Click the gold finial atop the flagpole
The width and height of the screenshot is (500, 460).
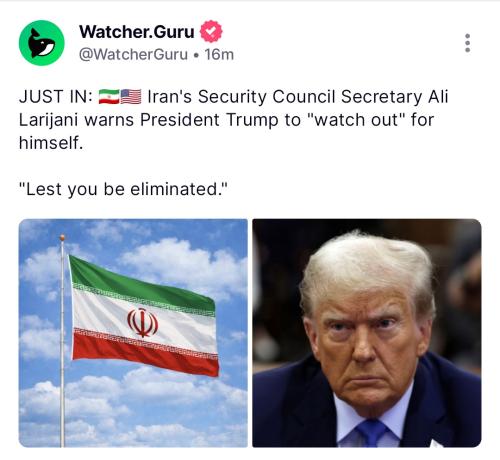coord(62,237)
